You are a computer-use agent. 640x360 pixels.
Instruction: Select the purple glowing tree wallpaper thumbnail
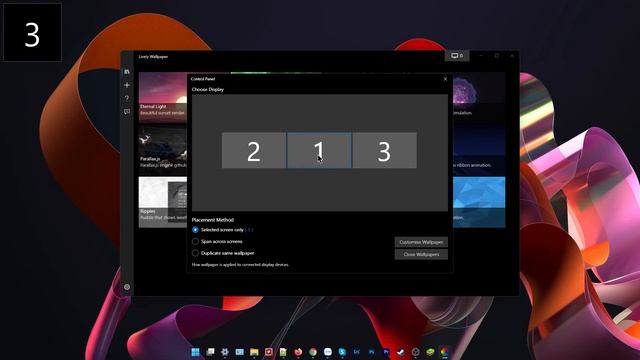point(479,97)
